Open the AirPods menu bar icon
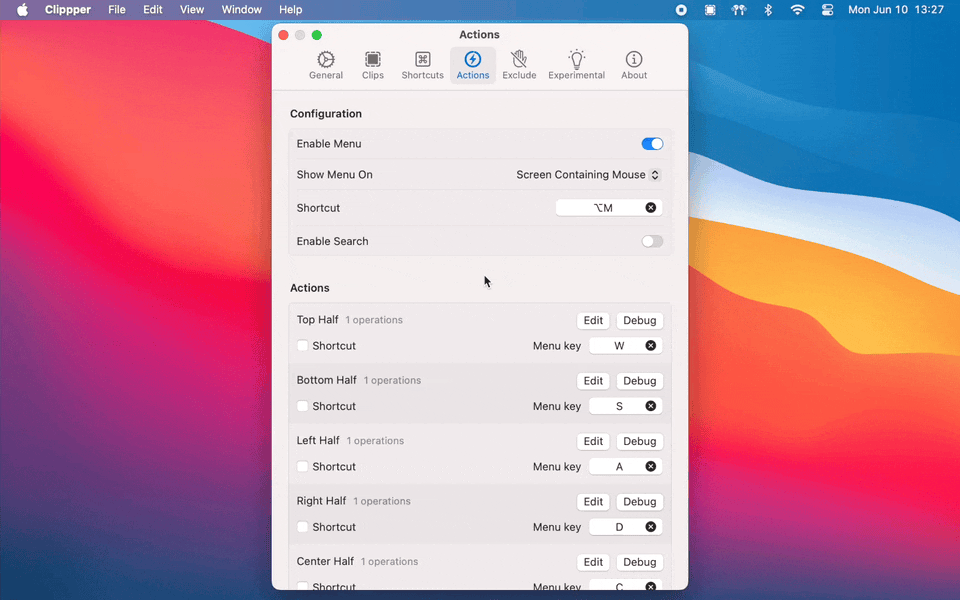960x600 pixels. (739, 10)
